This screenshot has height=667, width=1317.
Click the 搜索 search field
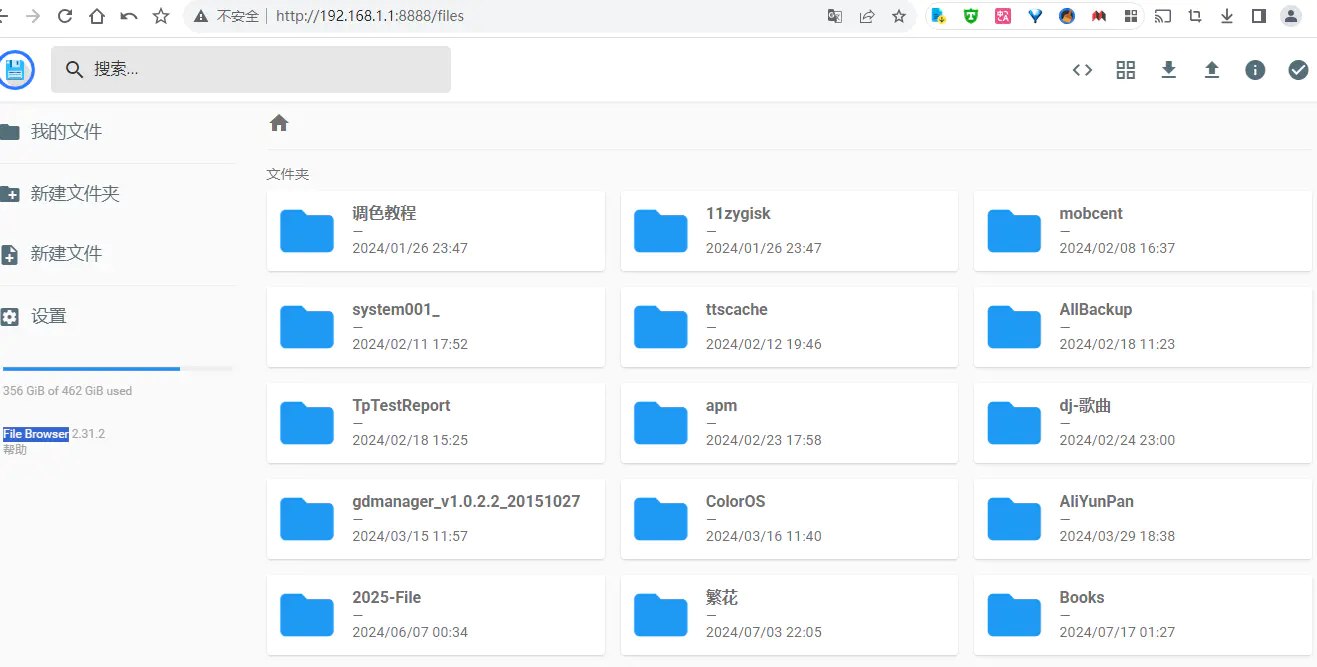click(x=251, y=69)
